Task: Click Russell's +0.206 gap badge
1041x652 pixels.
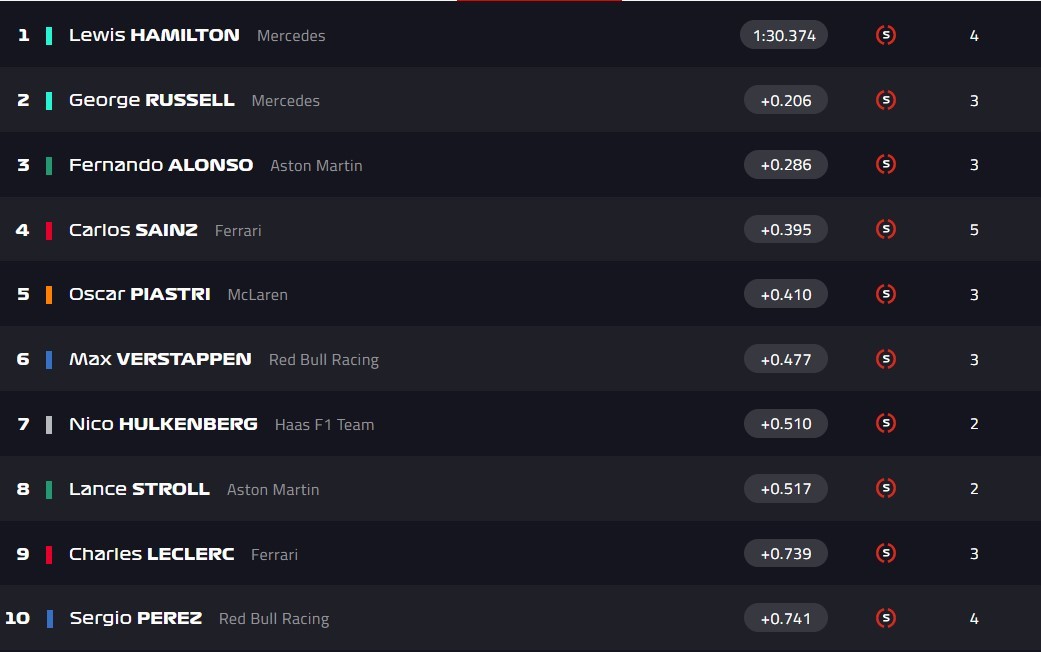Action: tap(786, 100)
